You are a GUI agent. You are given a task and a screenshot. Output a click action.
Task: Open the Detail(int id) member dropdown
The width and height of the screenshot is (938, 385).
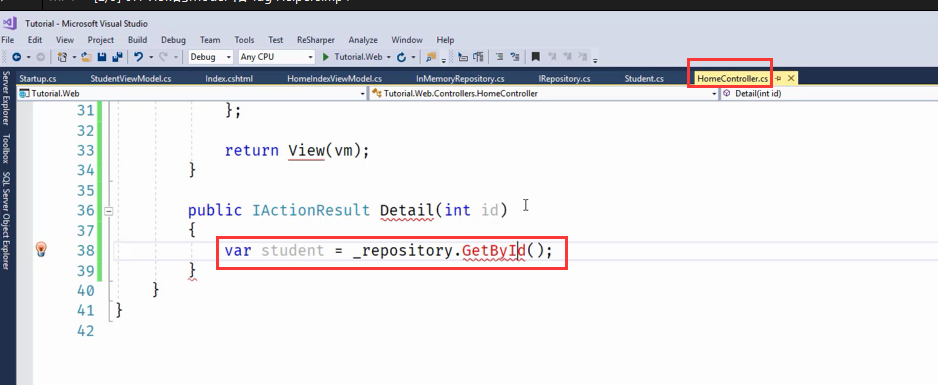tap(829, 94)
